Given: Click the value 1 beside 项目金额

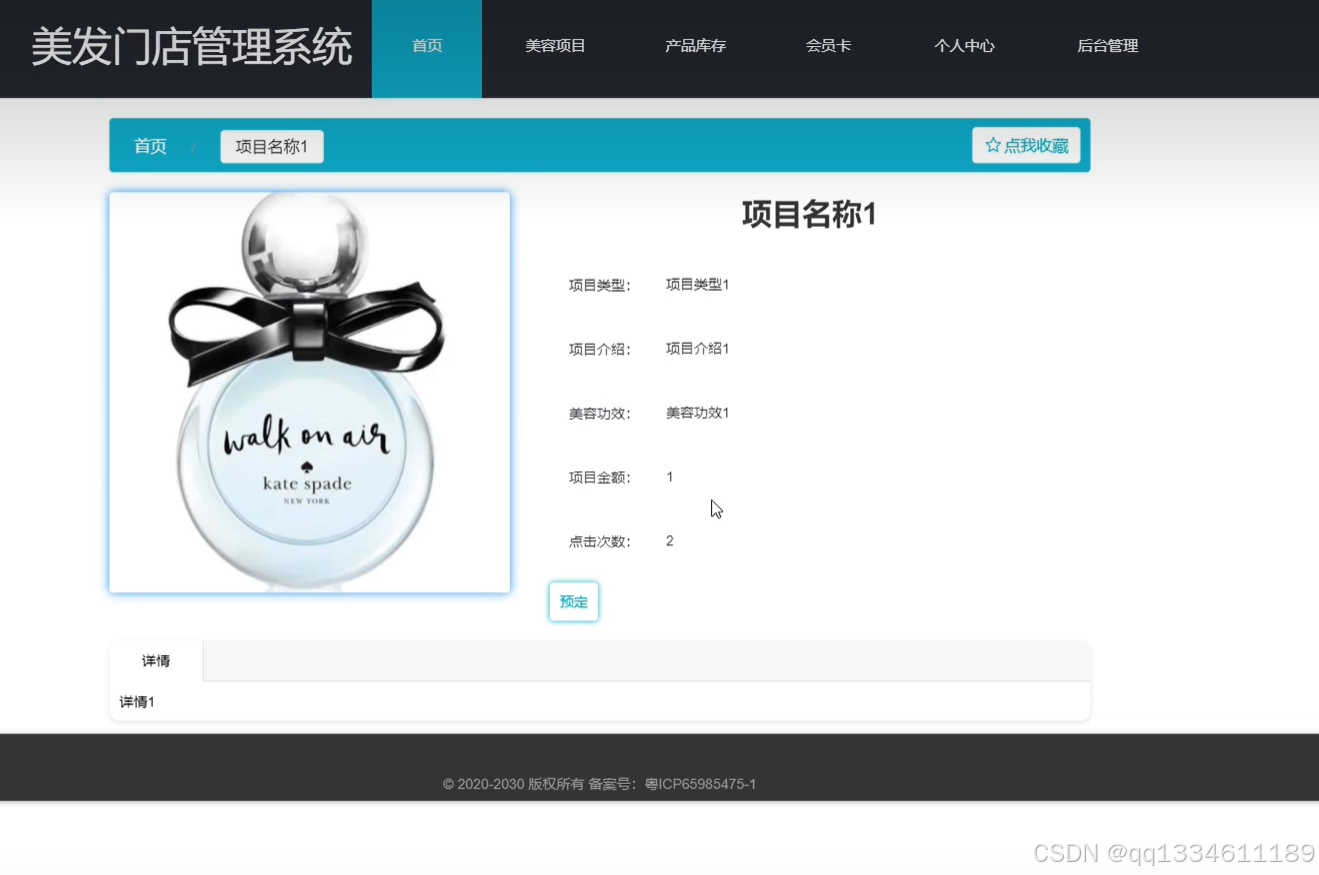Looking at the screenshot, I should pyautogui.click(x=670, y=477).
